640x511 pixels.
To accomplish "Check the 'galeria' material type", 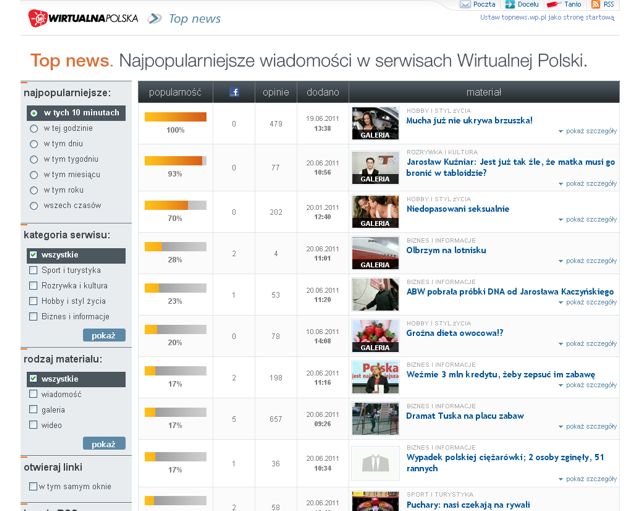I will [x=33, y=409].
